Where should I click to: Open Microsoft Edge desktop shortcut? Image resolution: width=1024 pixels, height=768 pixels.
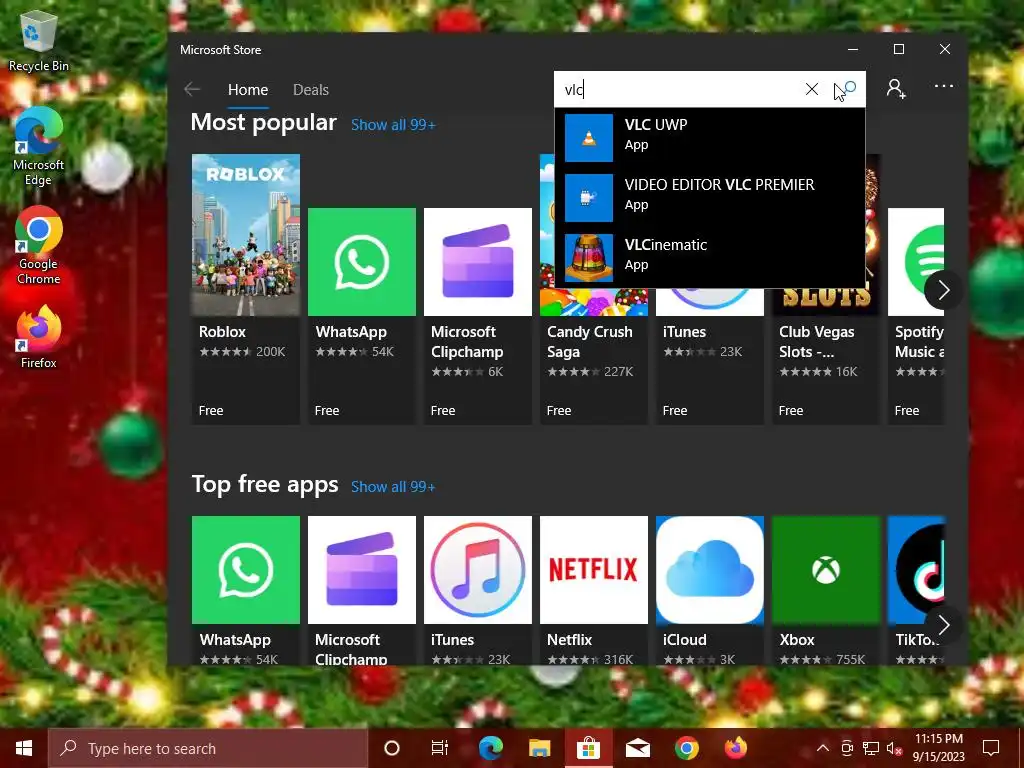tap(39, 147)
